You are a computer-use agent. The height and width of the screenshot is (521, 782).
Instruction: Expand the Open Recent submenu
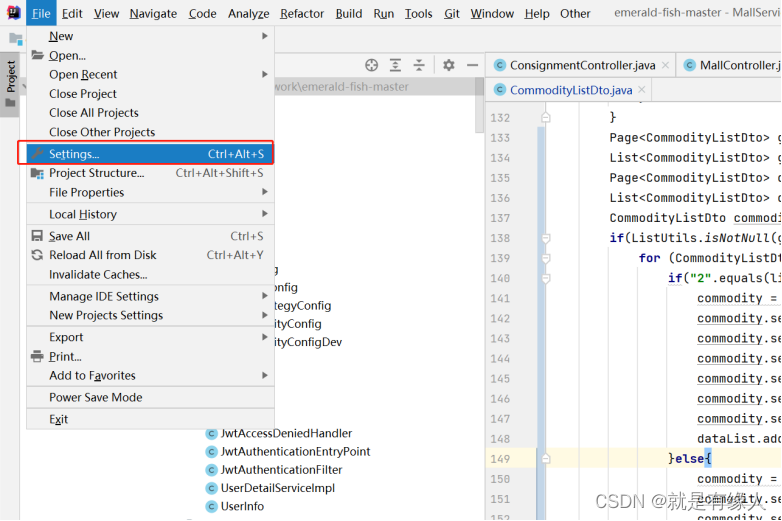(150, 74)
